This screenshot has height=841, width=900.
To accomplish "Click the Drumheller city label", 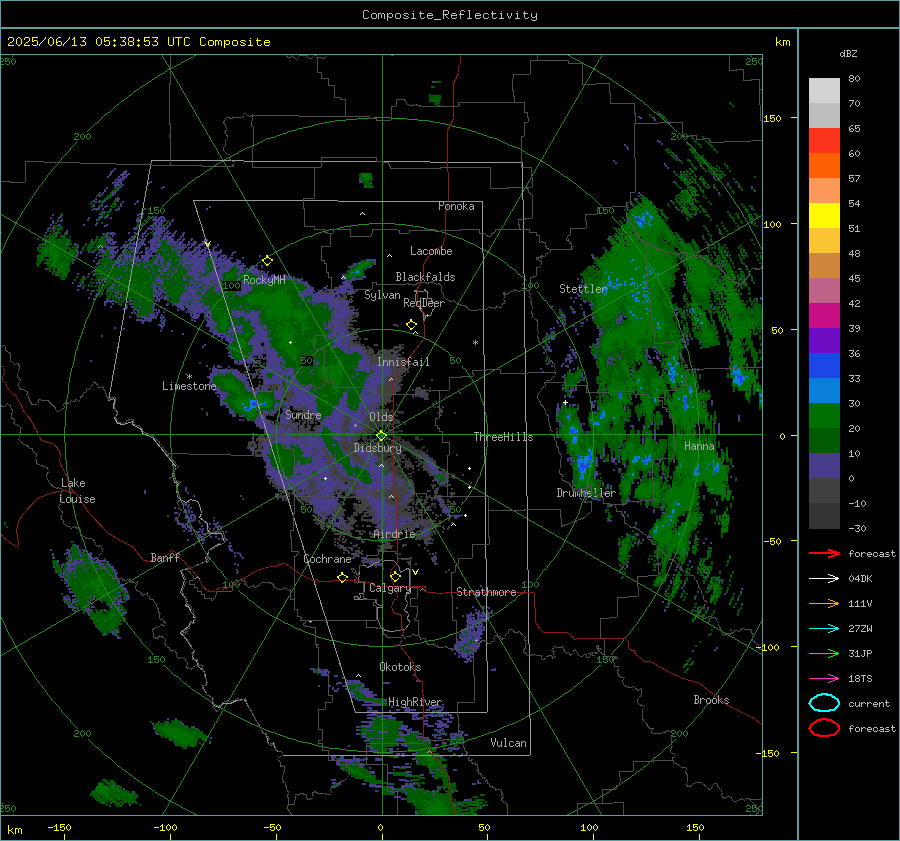I will point(586,493).
